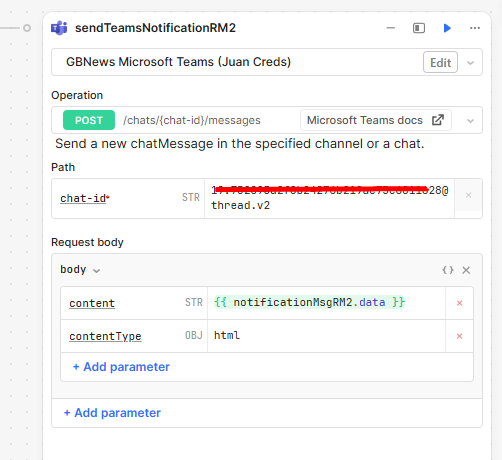502x460 pixels.
Task: Delete the contentType parameter row
Action: [x=459, y=336]
